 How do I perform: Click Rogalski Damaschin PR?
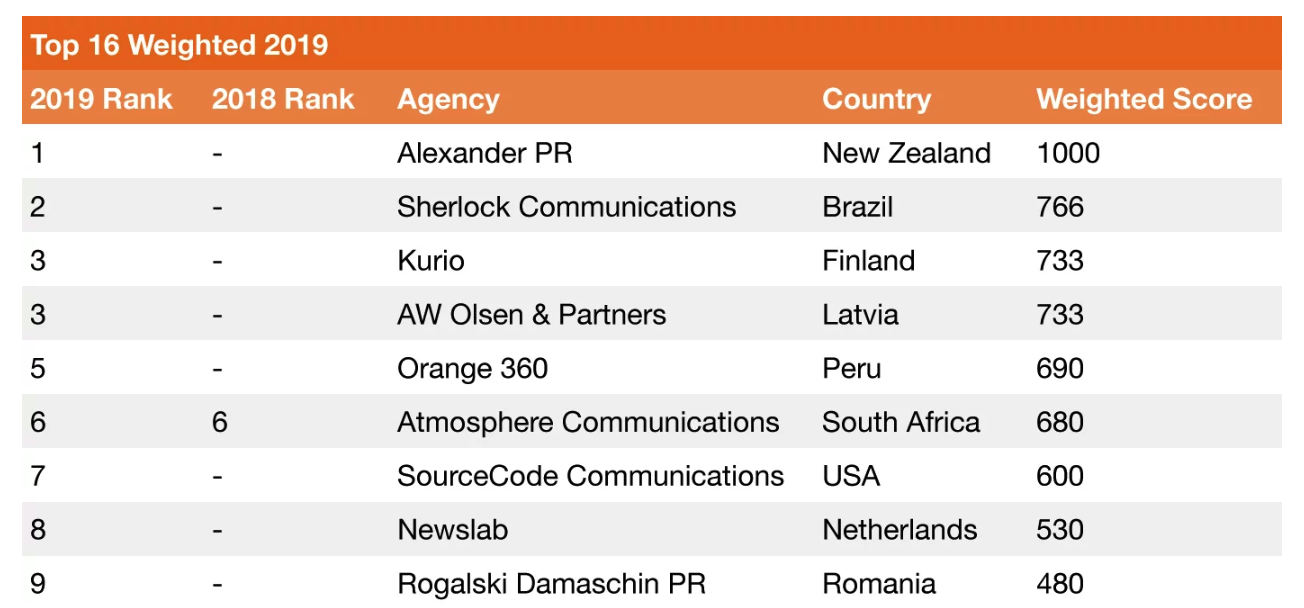(551, 585)
